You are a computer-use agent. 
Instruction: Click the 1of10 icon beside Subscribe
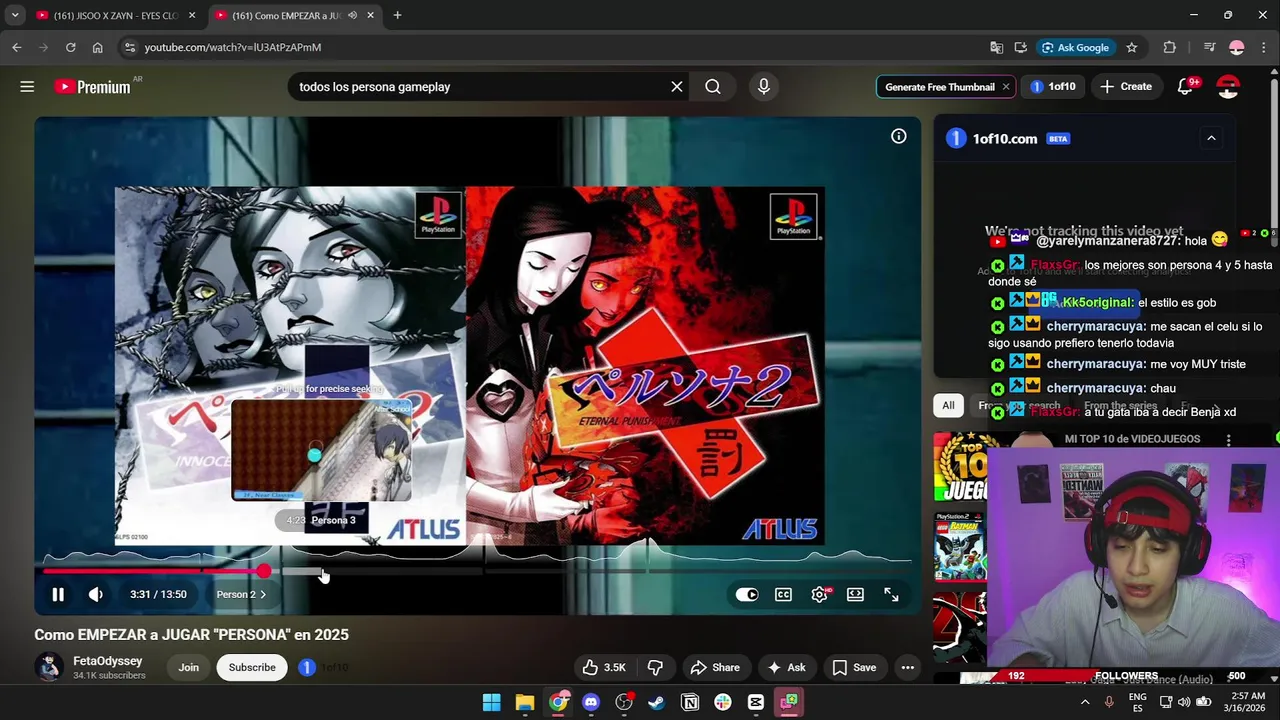tap(307, 667)
